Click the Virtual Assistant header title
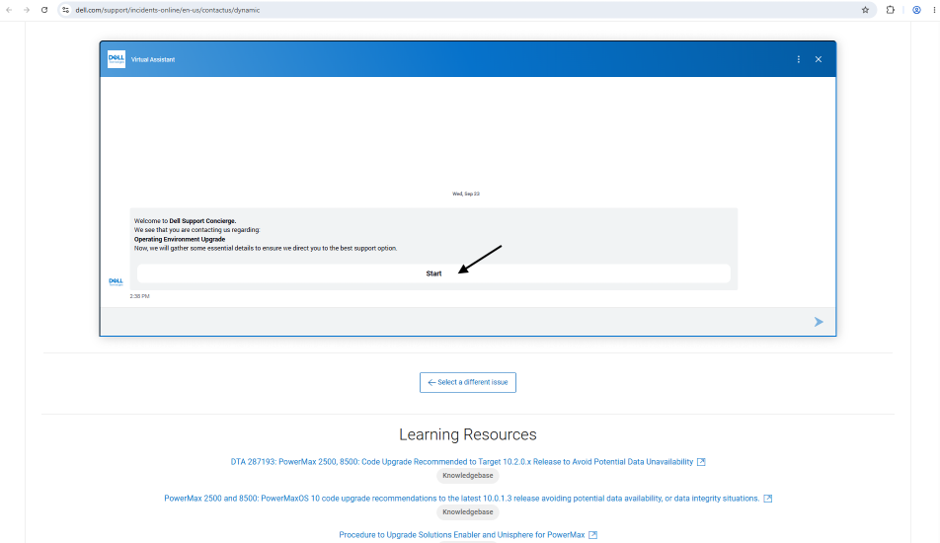 pyautogui.click(x=153, y=59)
